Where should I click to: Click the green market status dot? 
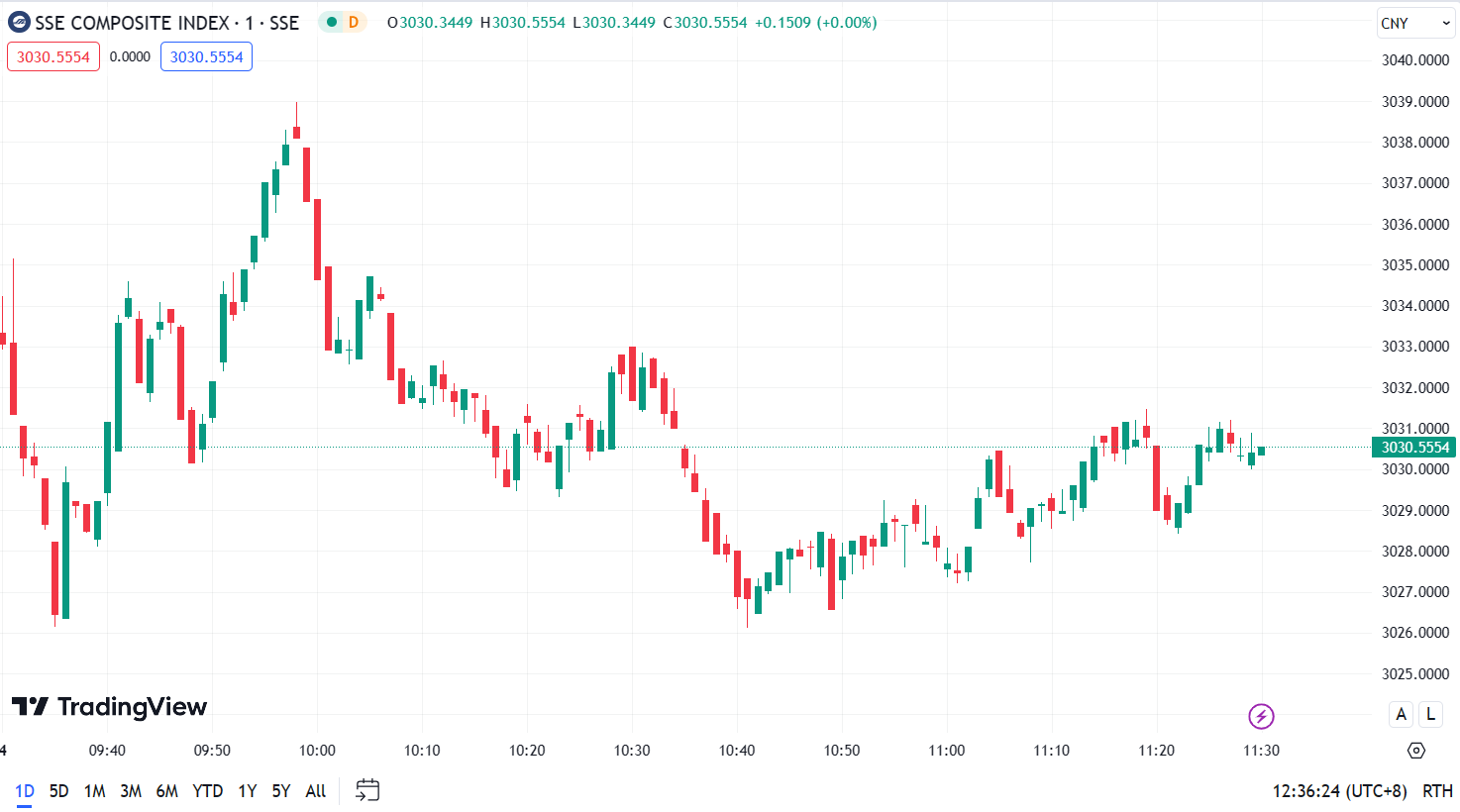point(332,23)
